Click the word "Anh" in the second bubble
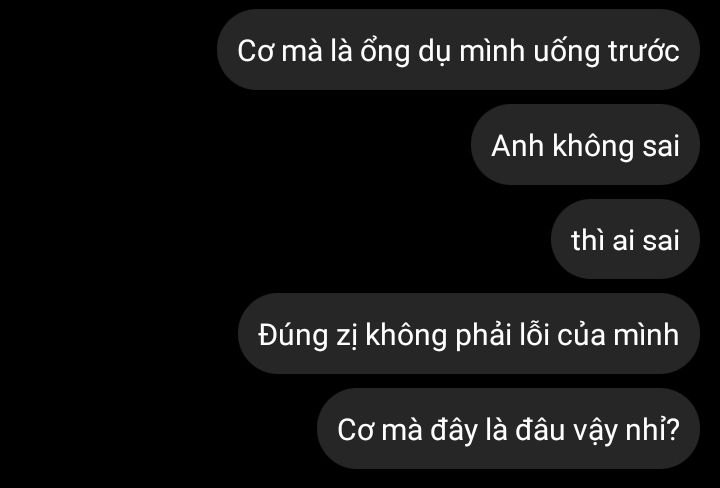720x488 pixels. [x=517, y=146]
